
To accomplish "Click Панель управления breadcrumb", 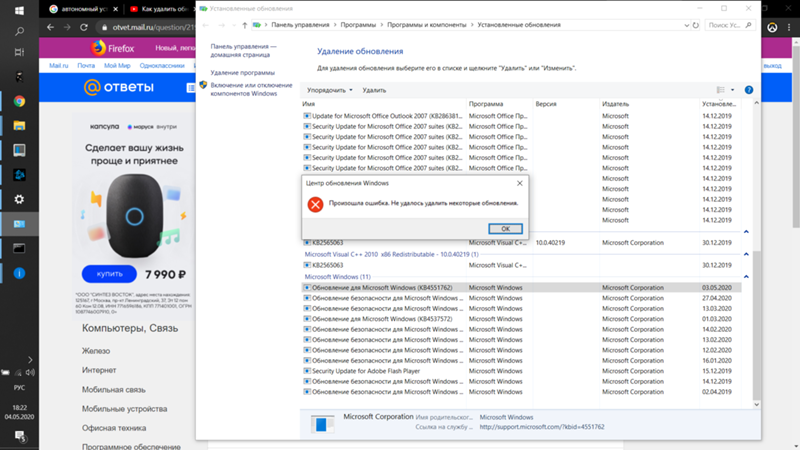I will (x=300, y=25).
